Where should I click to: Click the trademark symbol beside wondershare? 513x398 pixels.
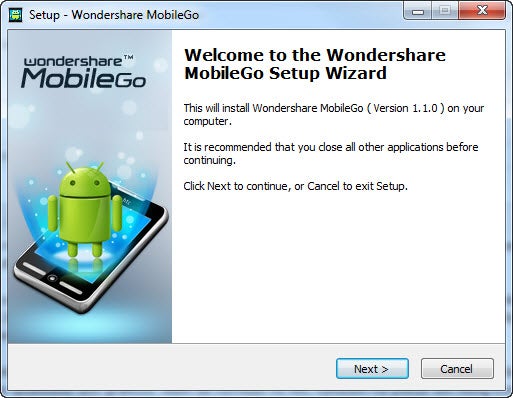pos(129,57)
